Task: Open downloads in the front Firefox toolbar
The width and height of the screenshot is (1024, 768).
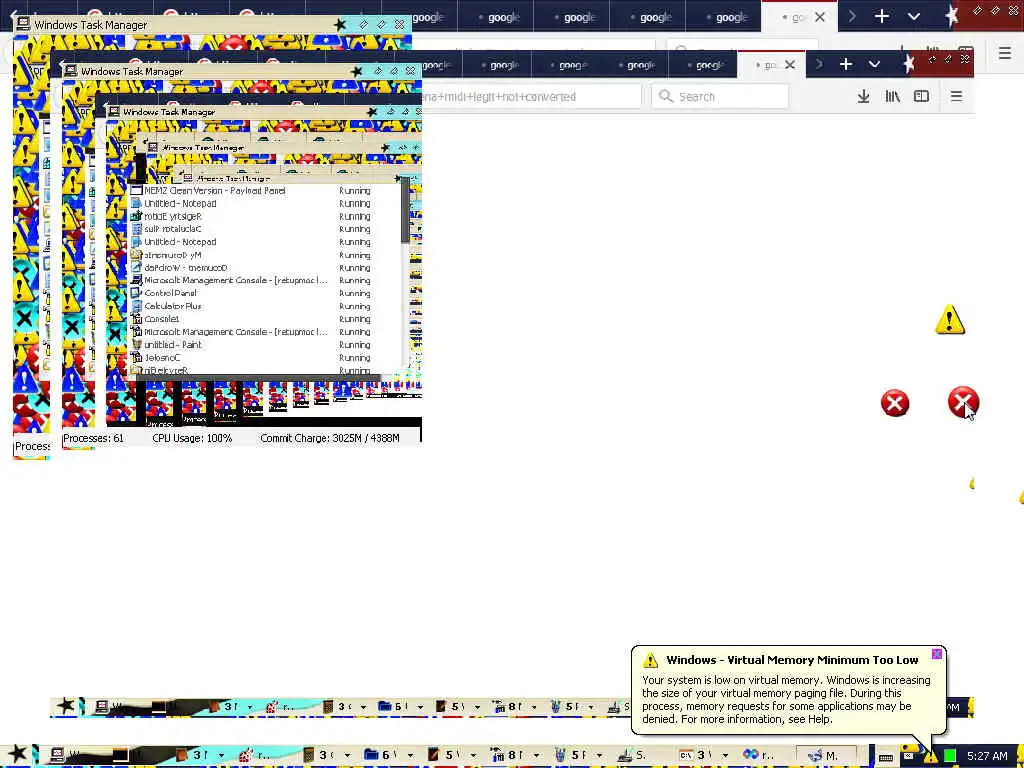Action: (863, 97)
